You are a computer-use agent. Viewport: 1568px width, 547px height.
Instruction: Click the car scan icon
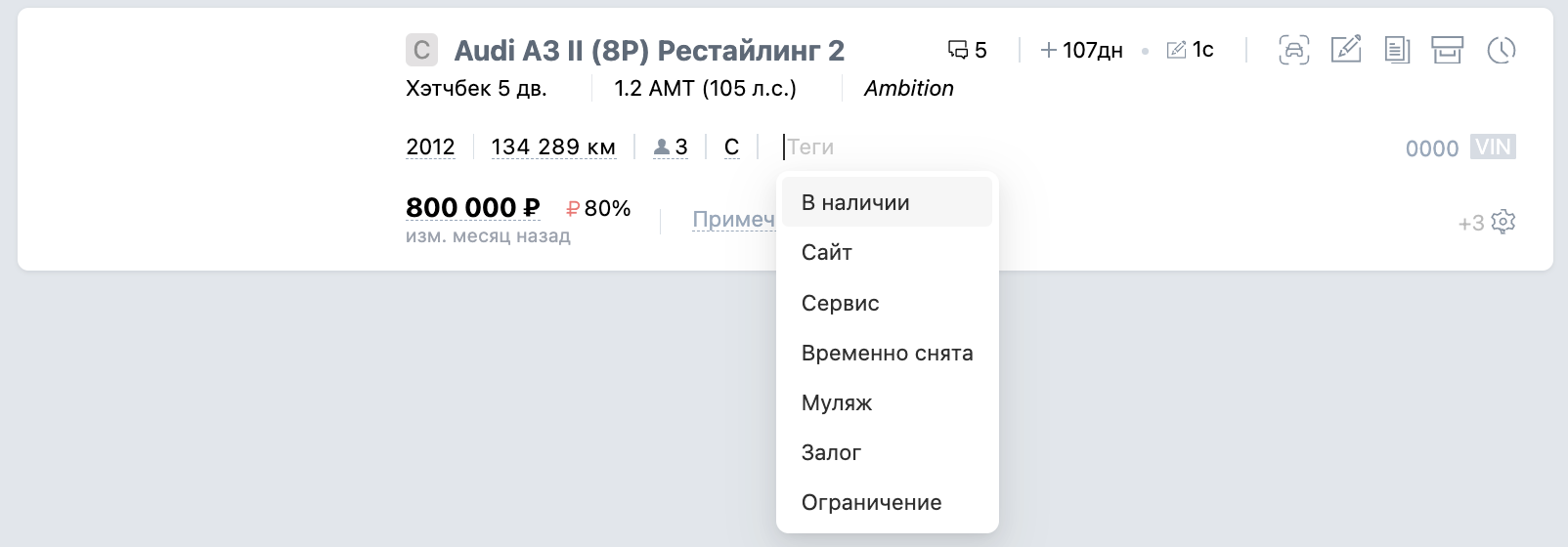pyautogui.click(x=1293, y=50)
